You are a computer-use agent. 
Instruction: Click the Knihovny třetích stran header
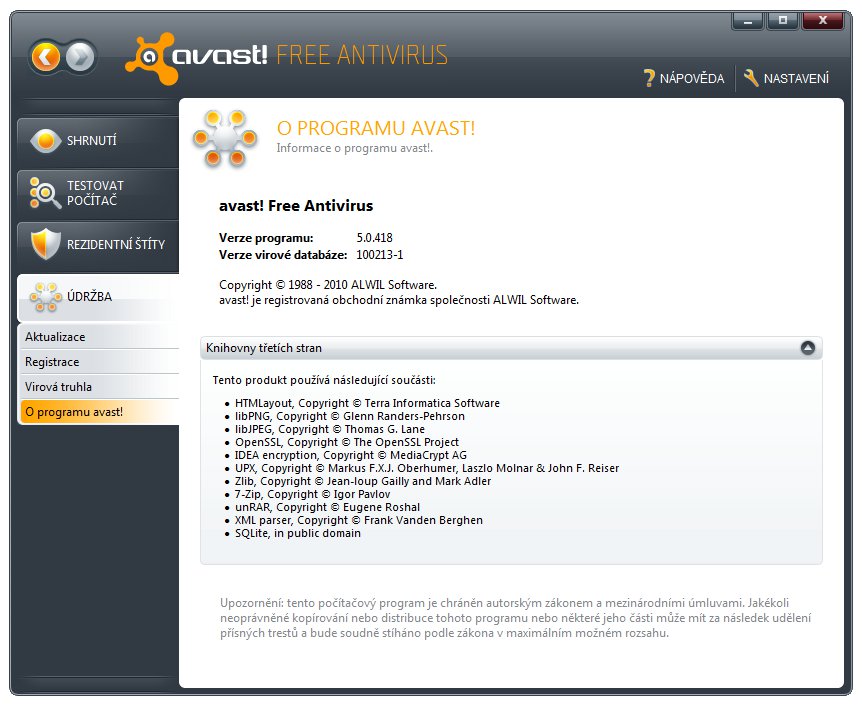pyautogui.click(x=511, y=348)
